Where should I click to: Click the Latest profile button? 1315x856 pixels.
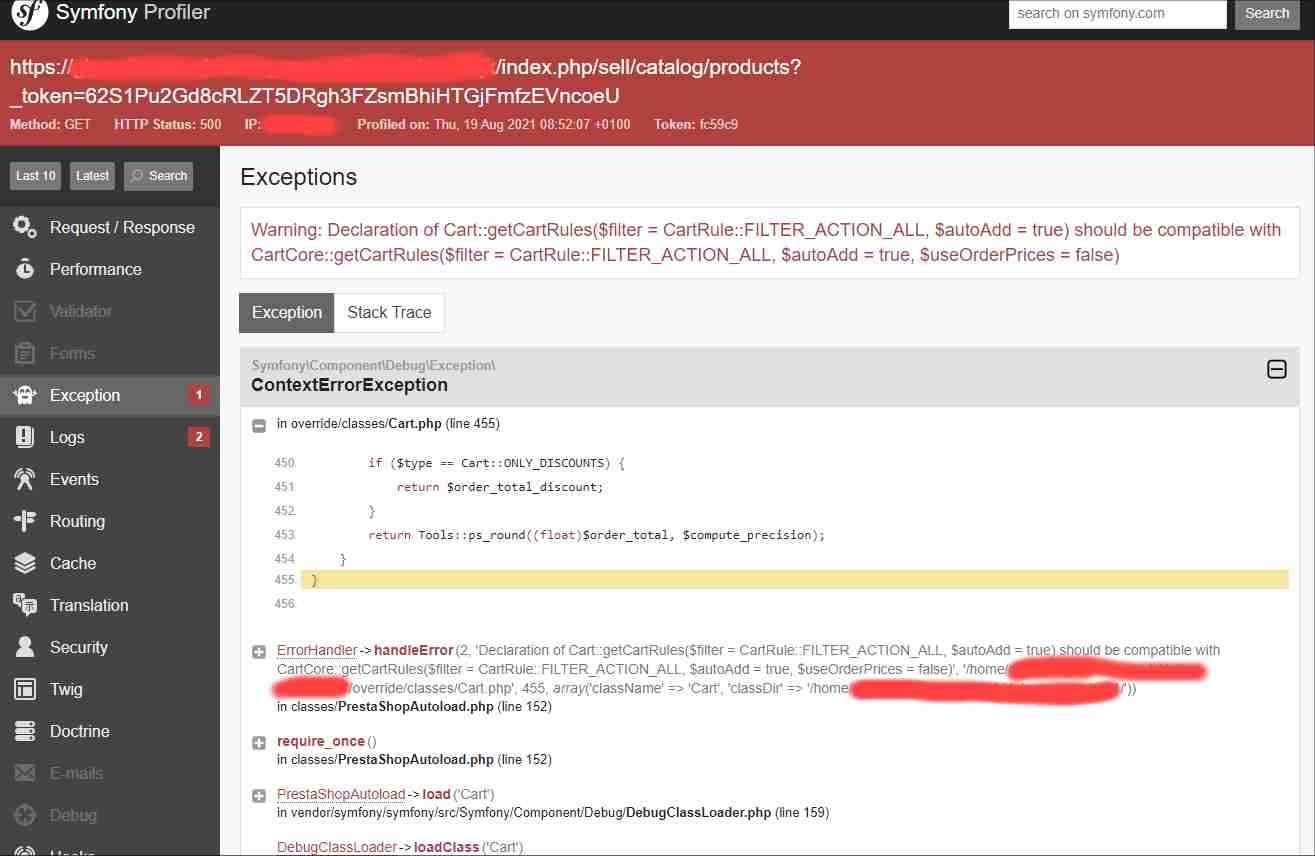click(x=92, y=176)
